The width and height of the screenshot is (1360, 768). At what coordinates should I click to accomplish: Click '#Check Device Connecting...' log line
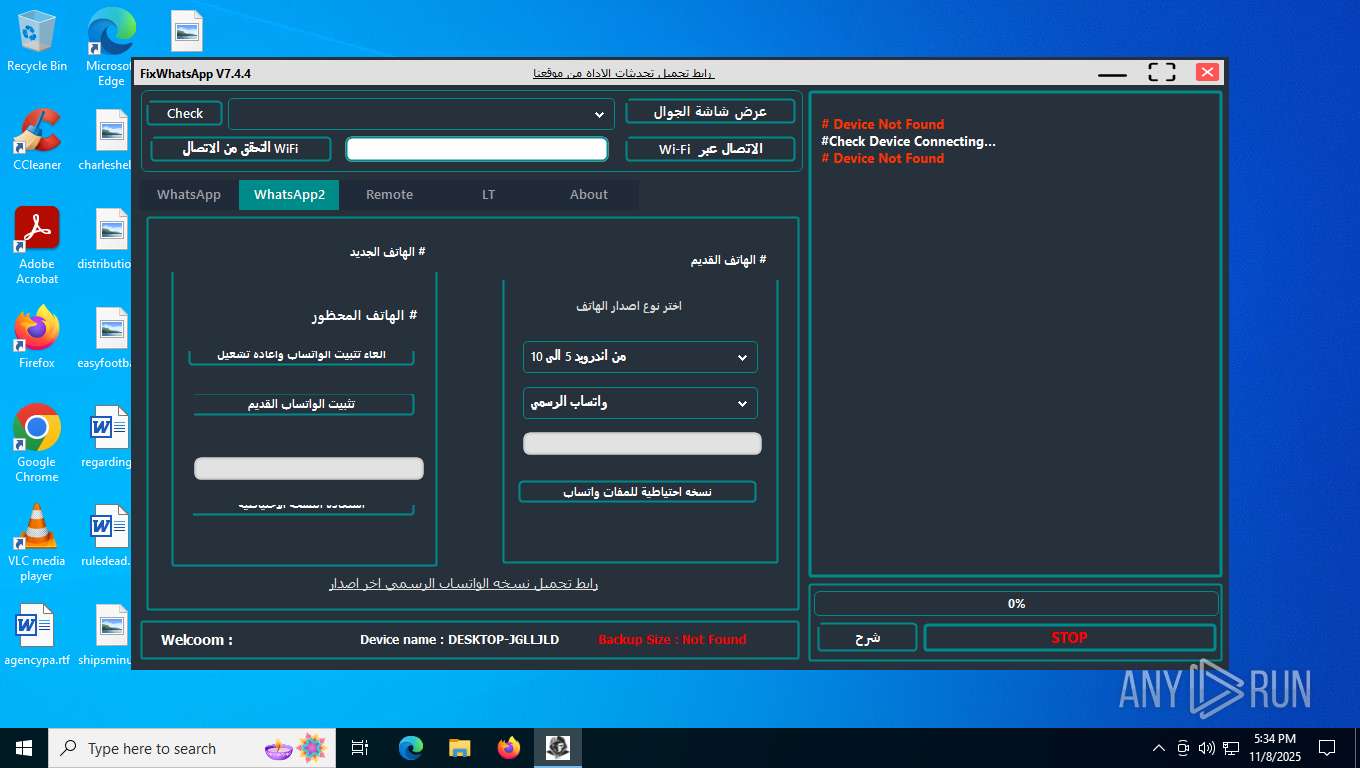tap(908, 141)
